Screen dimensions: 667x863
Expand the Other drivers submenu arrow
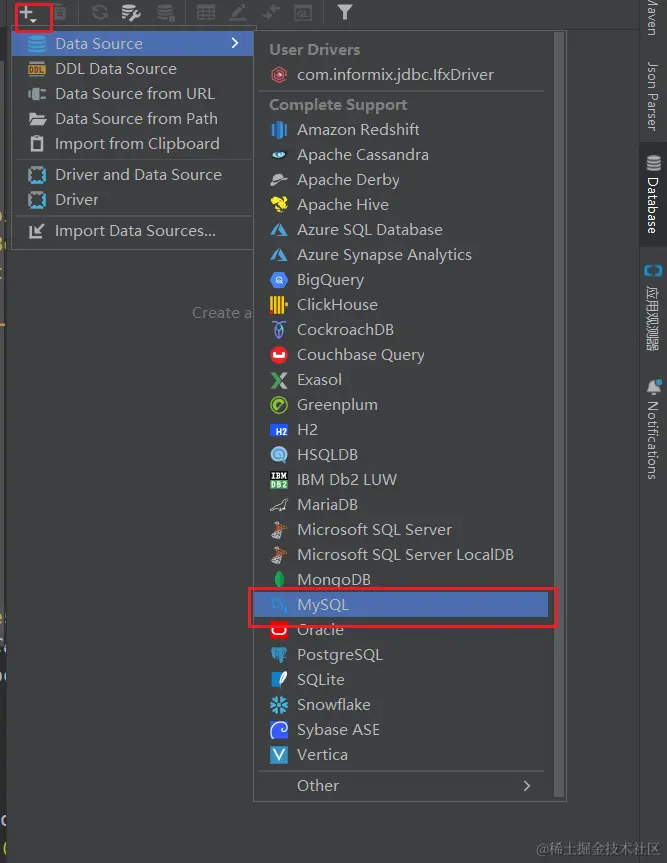pyautogui.click(x=527, y=785)
